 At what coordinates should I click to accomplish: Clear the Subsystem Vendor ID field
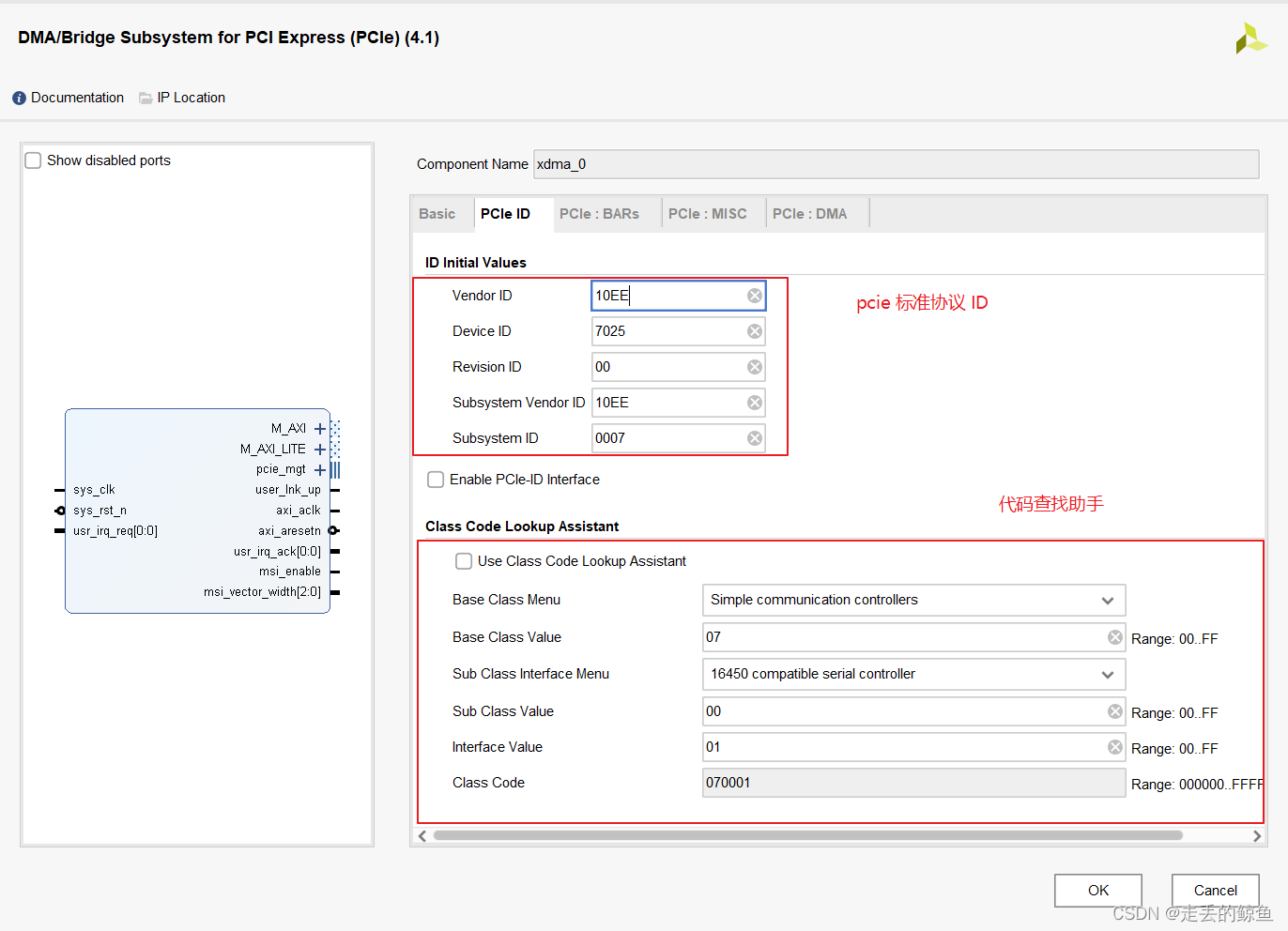[x=755, y=403]
